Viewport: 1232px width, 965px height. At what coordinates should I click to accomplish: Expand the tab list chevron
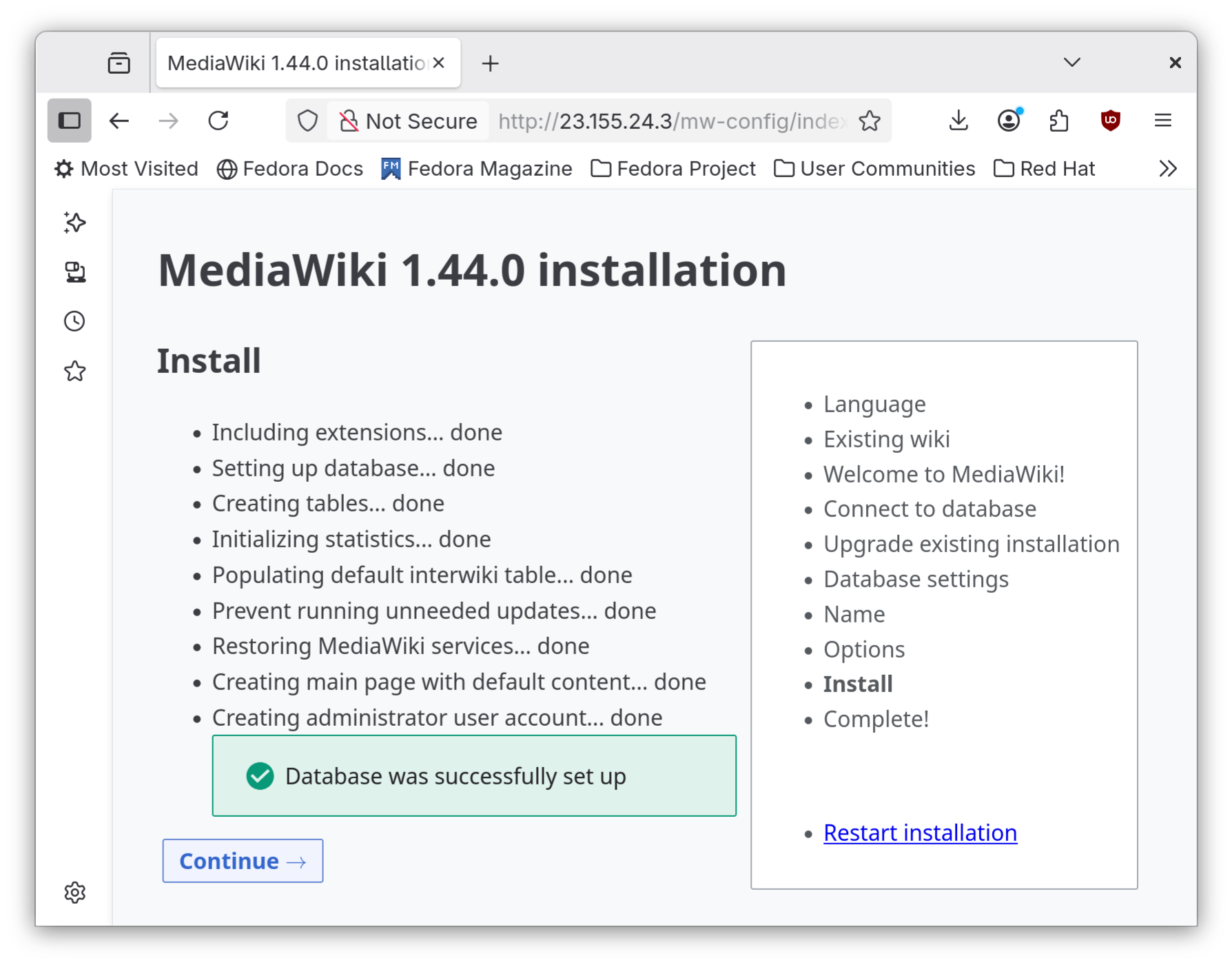tap(1071, 62)
